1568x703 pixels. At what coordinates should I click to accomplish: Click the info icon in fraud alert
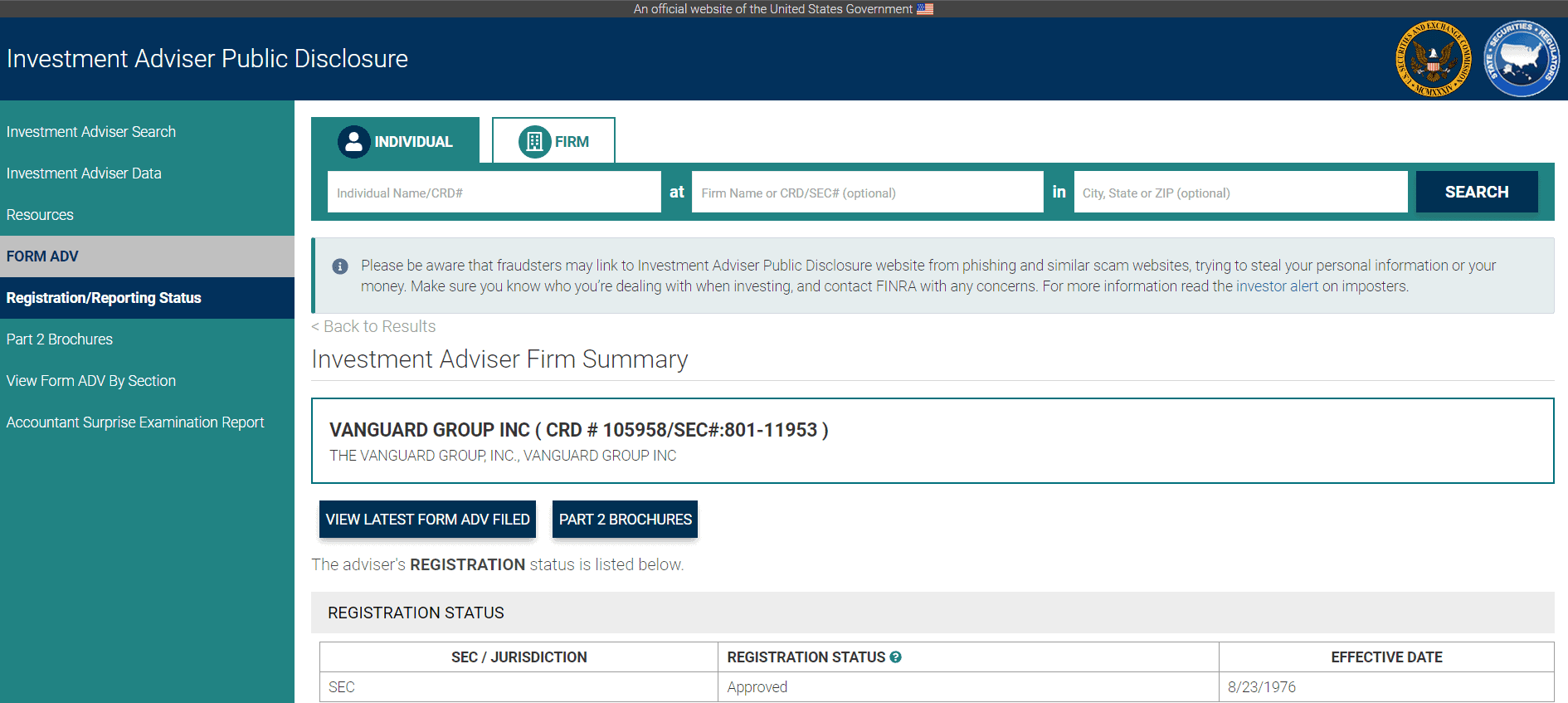(340, 266)
